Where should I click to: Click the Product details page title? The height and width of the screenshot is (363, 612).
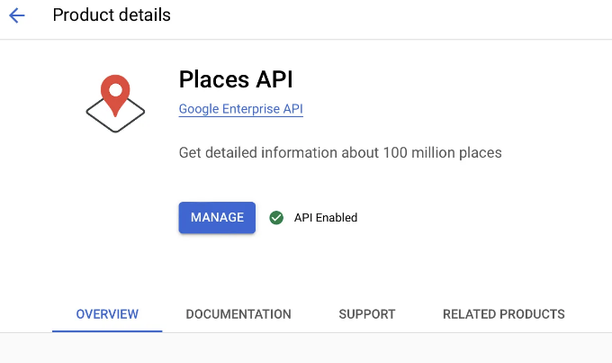click(112, 15)
